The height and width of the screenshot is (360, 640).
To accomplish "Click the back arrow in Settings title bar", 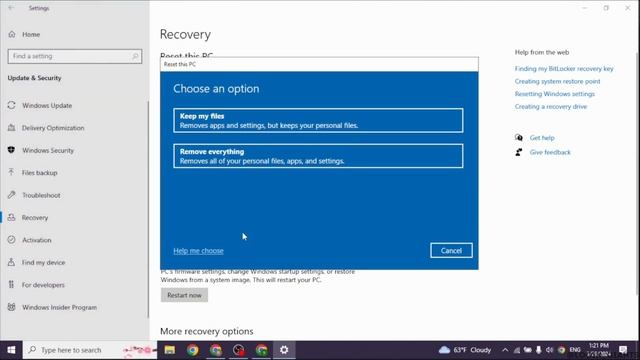I will [x=11, y=8].
